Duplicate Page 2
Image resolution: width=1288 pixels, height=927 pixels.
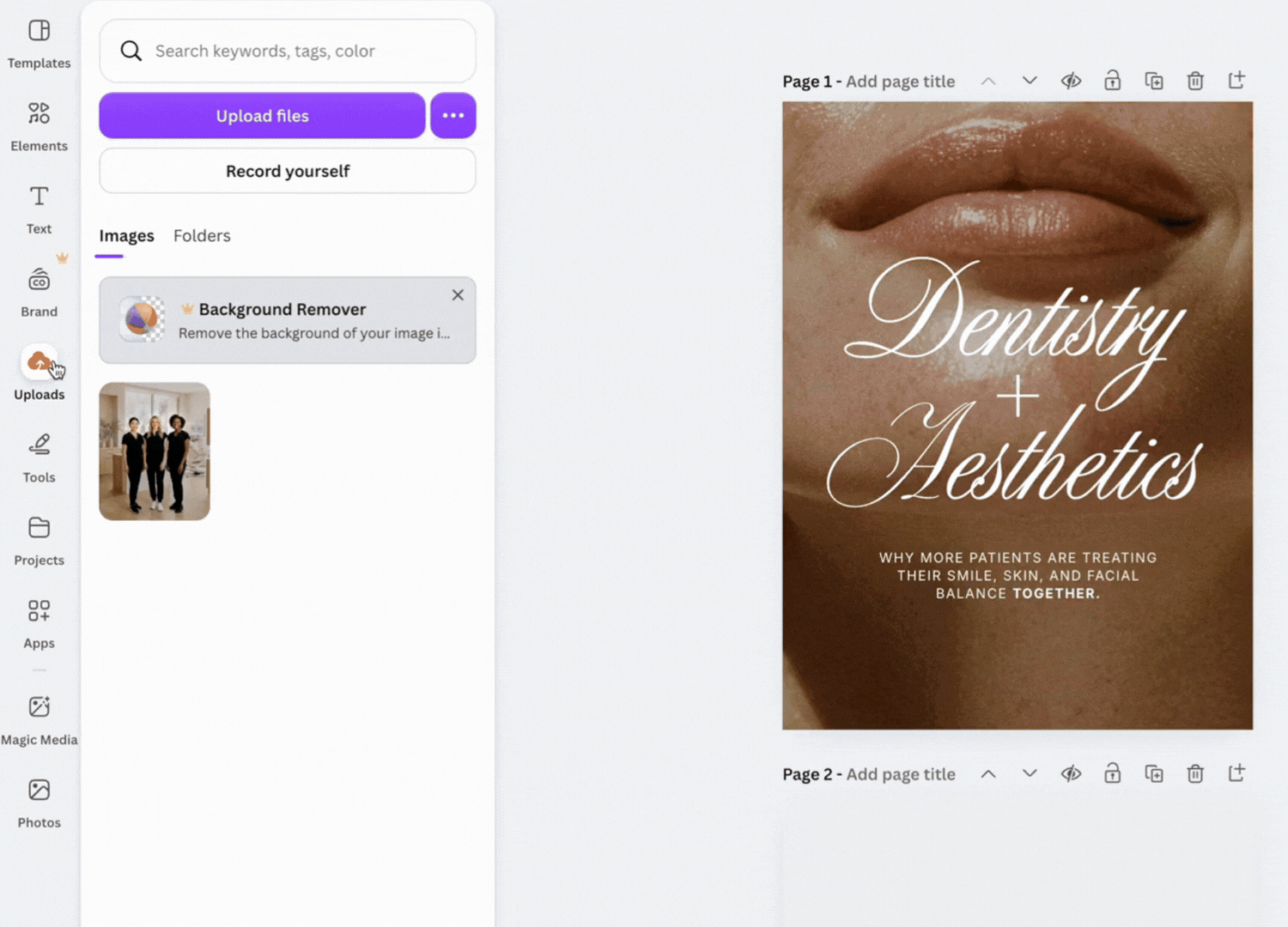[1154, 773]
